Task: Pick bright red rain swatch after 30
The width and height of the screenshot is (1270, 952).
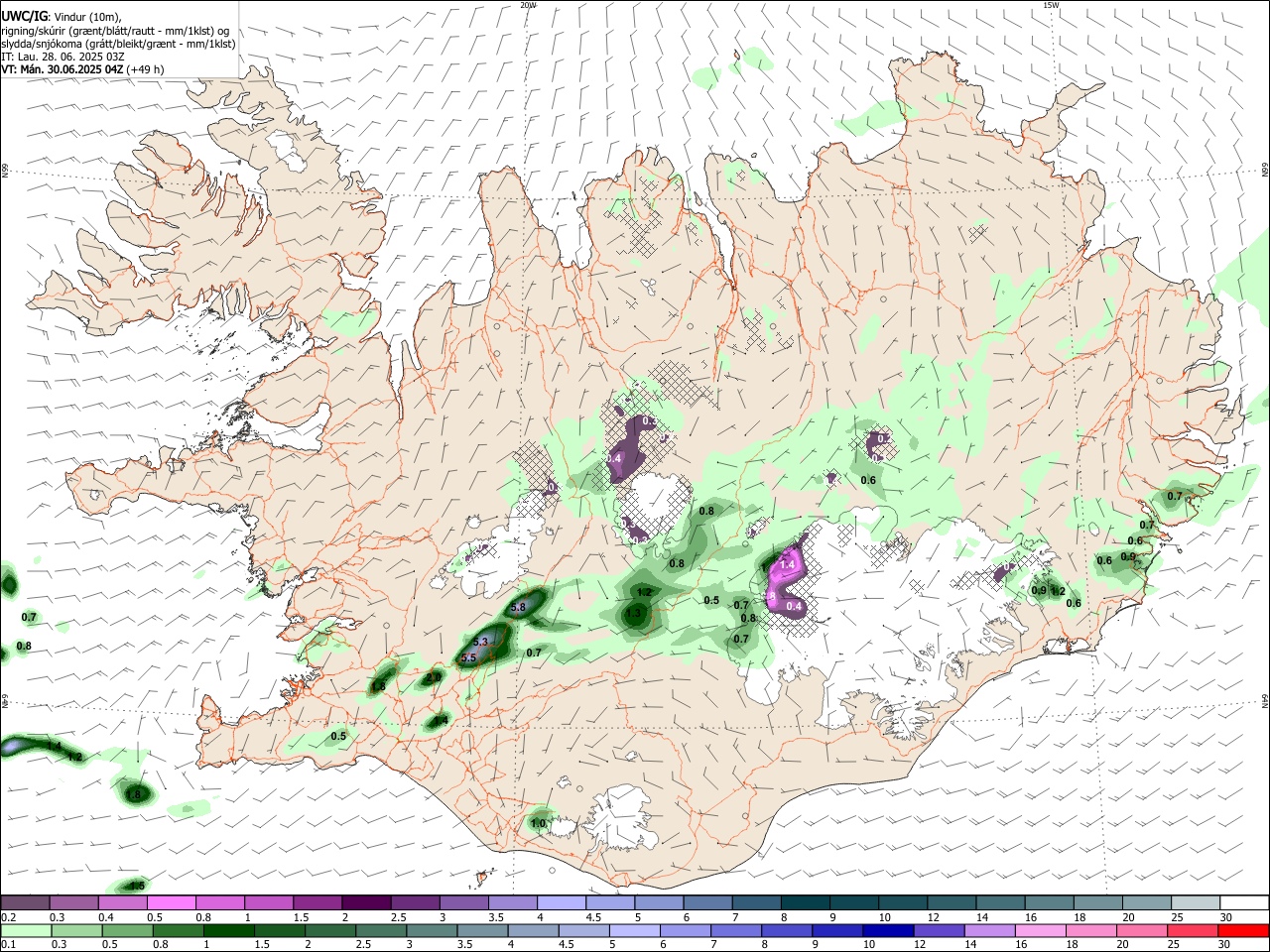Action: click(1243, 930)
